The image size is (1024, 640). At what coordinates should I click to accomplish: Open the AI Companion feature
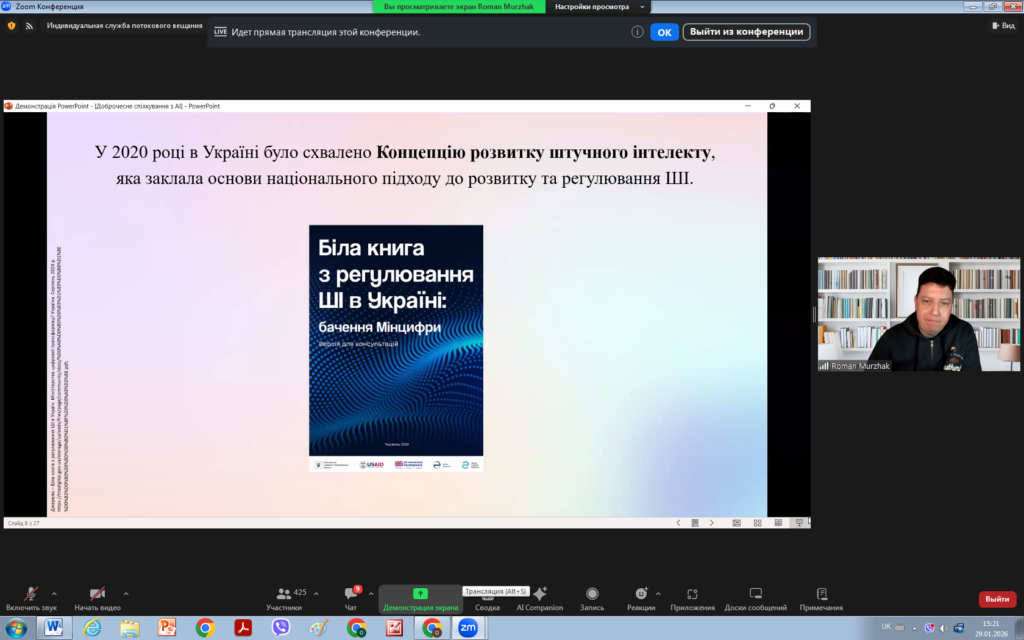tap(540, 596)
